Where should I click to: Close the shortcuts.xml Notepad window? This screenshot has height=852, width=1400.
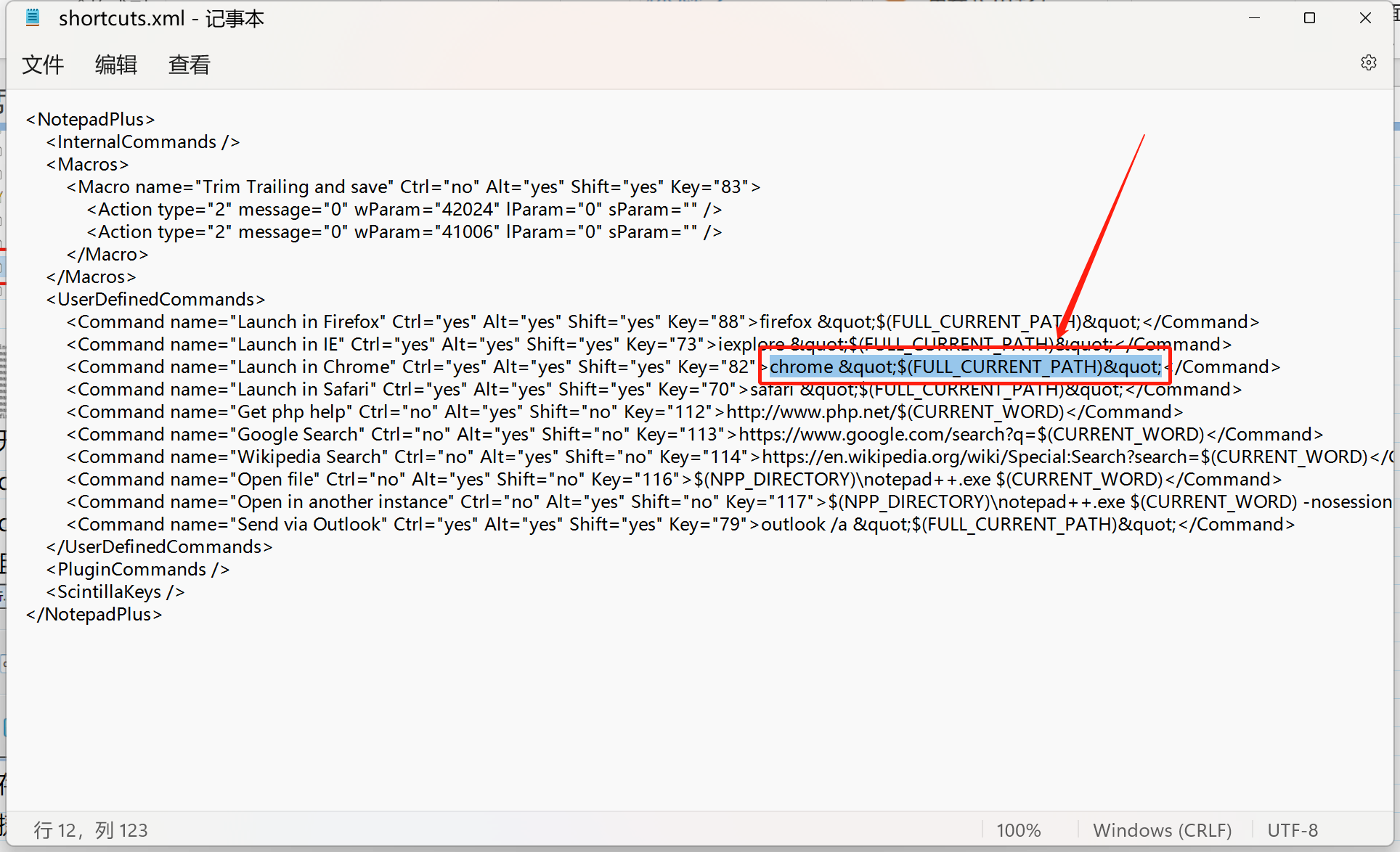pyautogui.click(x=1366, y=17)
